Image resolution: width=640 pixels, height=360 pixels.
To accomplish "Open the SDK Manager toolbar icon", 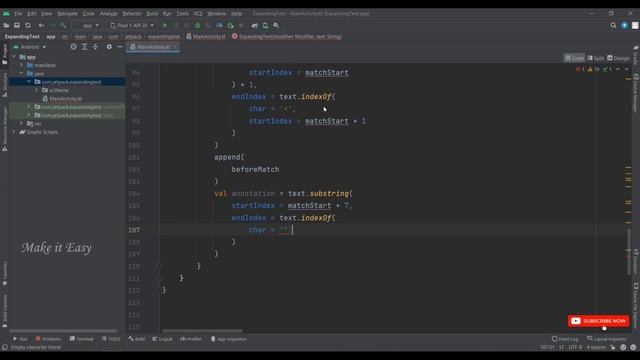I will [x=276, y=25].
